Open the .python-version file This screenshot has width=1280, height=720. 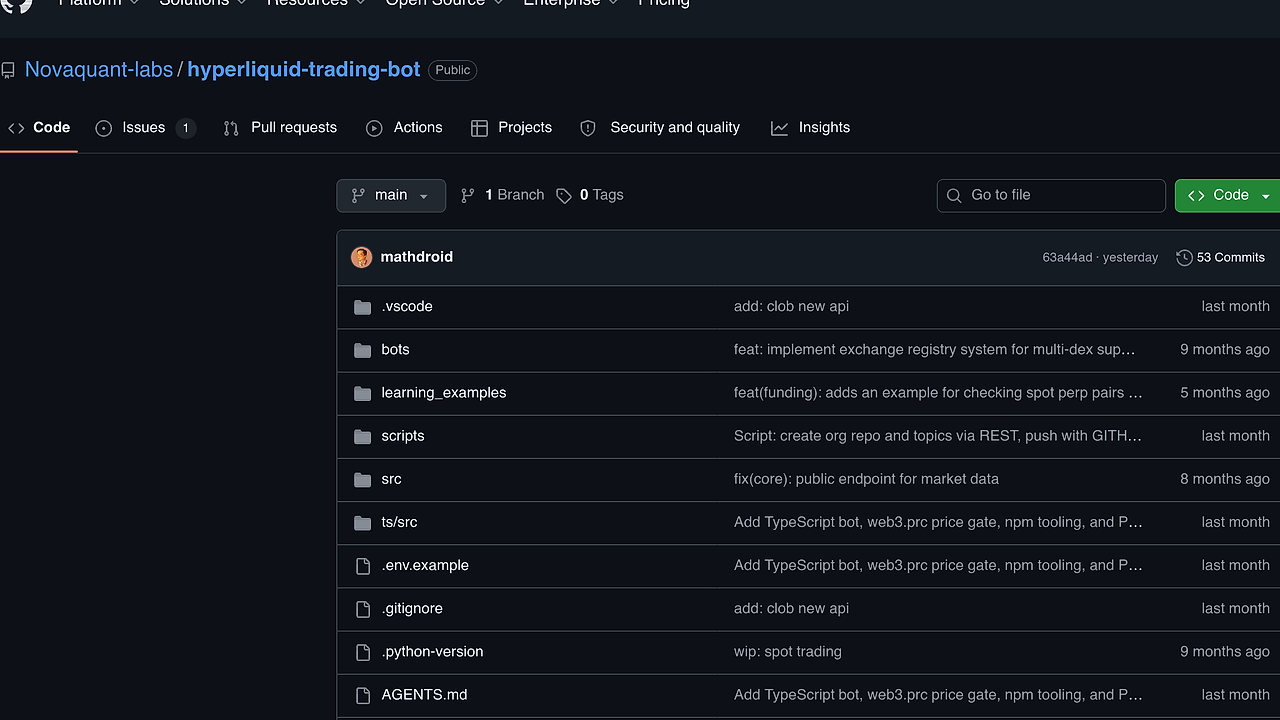[x=432, y=651]
